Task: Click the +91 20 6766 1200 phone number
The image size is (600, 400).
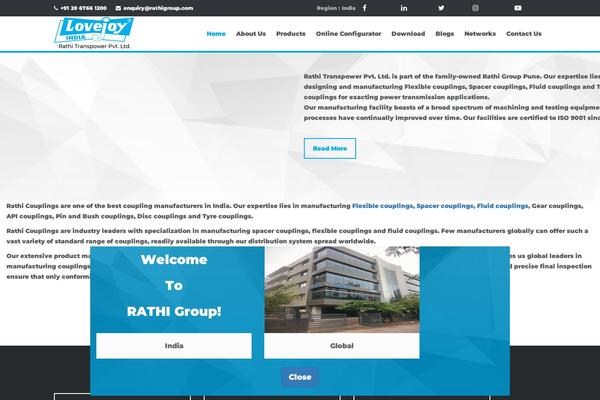Action: (83, 8)
